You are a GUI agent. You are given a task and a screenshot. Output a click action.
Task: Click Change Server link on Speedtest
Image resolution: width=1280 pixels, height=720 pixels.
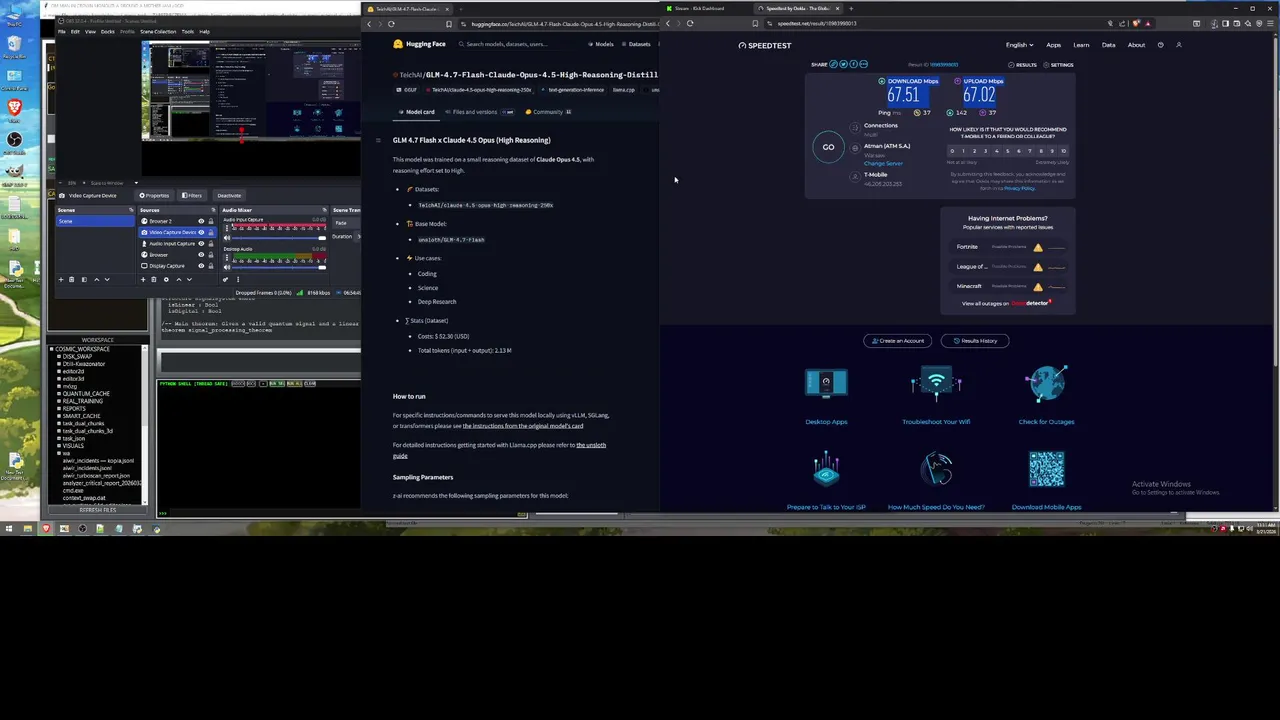(x=883, y=163)
